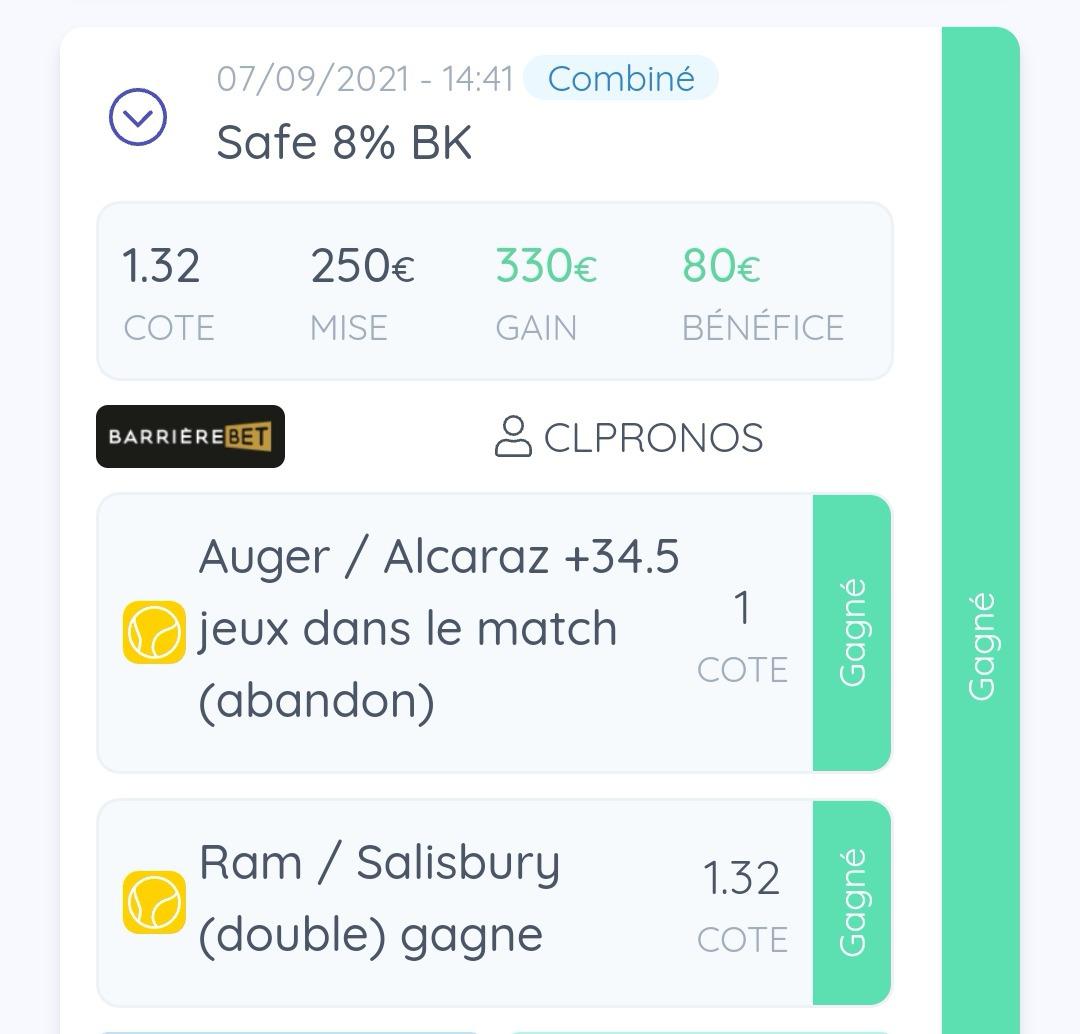Screen dimensions: 1080x1034
Task: Collapse the bet details chevron circle
Action: coord(138,116)
